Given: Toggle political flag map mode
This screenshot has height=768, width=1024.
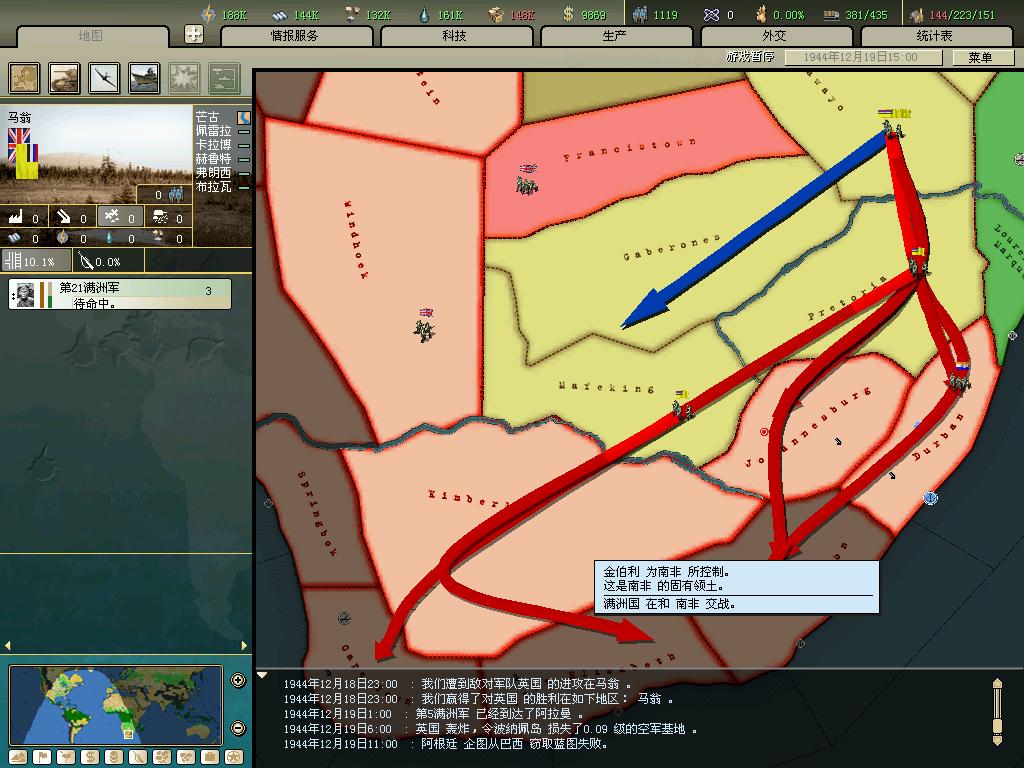Looking at the screenshot, I should (x=42, y=757).
